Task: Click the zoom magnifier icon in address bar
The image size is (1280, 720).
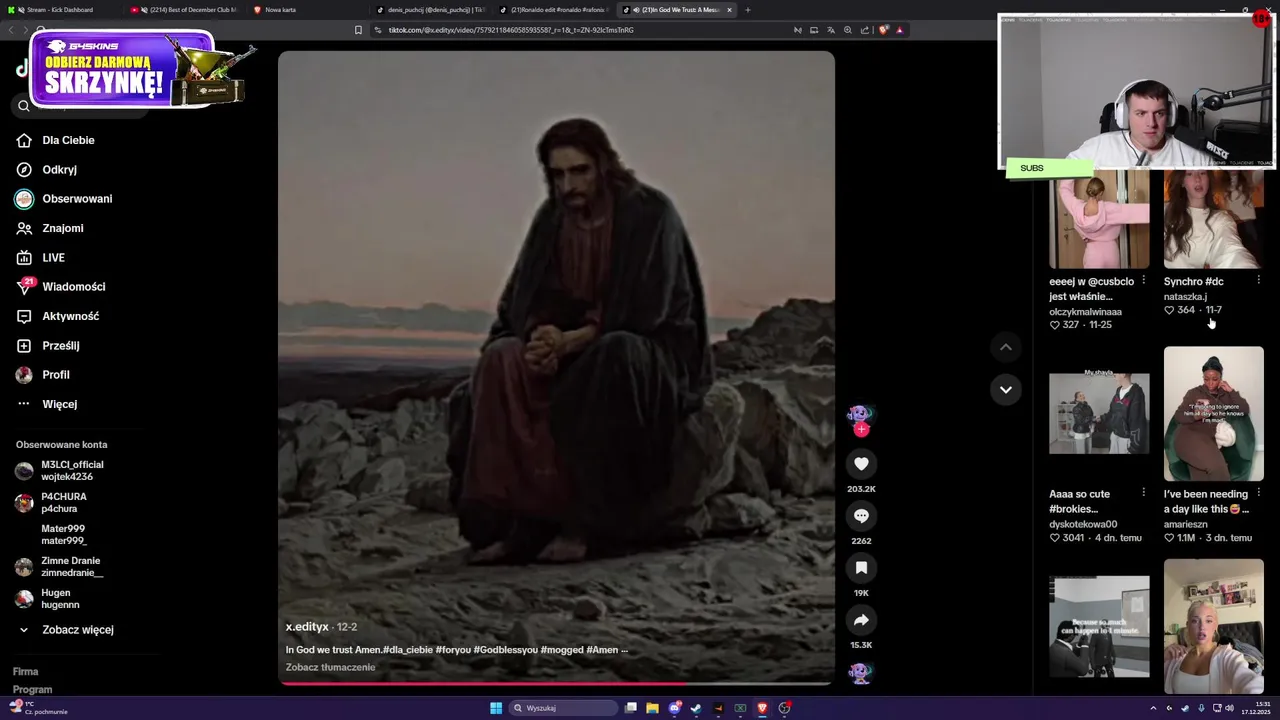Action: [x=848, y=30]
